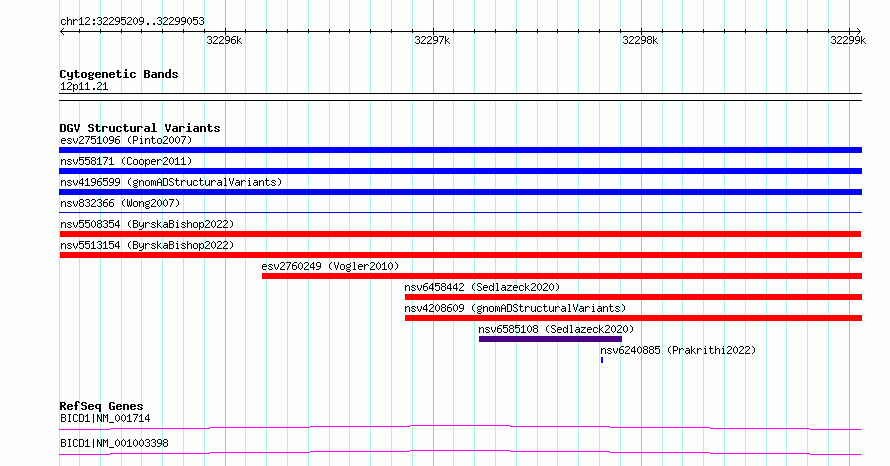This screenshot has width=890, height=466.
Task: Select the nsv558171 (Cooper2011) blue bar
Action: click(460, 171)
